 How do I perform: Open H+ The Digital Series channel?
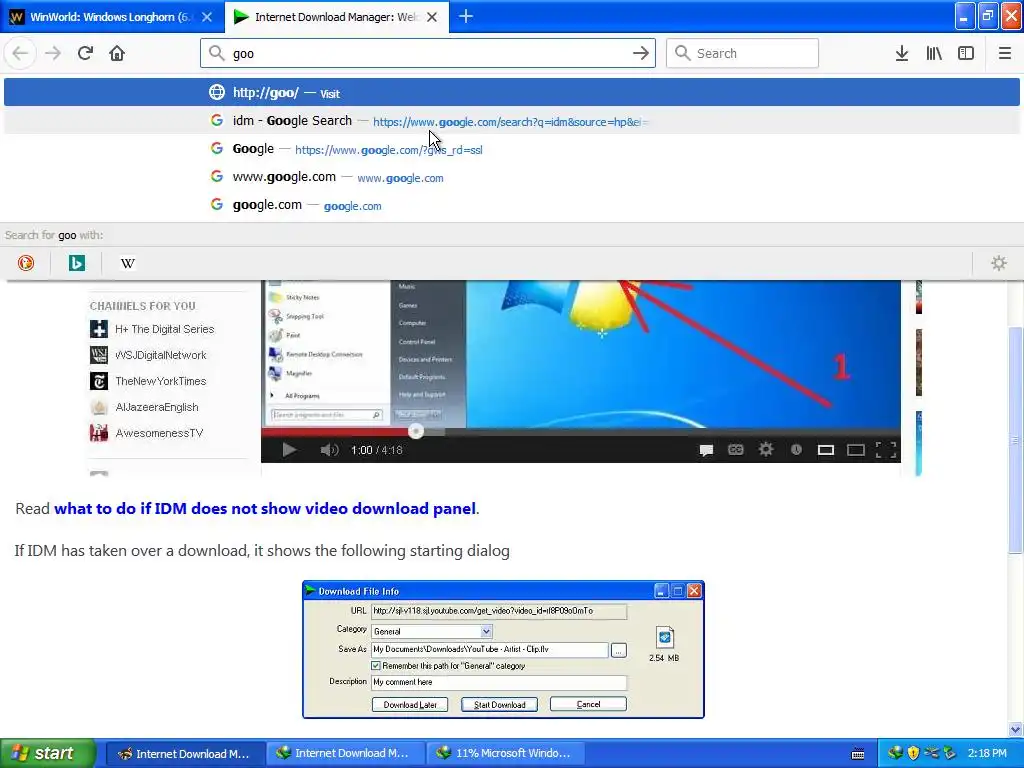coord(152,329)
